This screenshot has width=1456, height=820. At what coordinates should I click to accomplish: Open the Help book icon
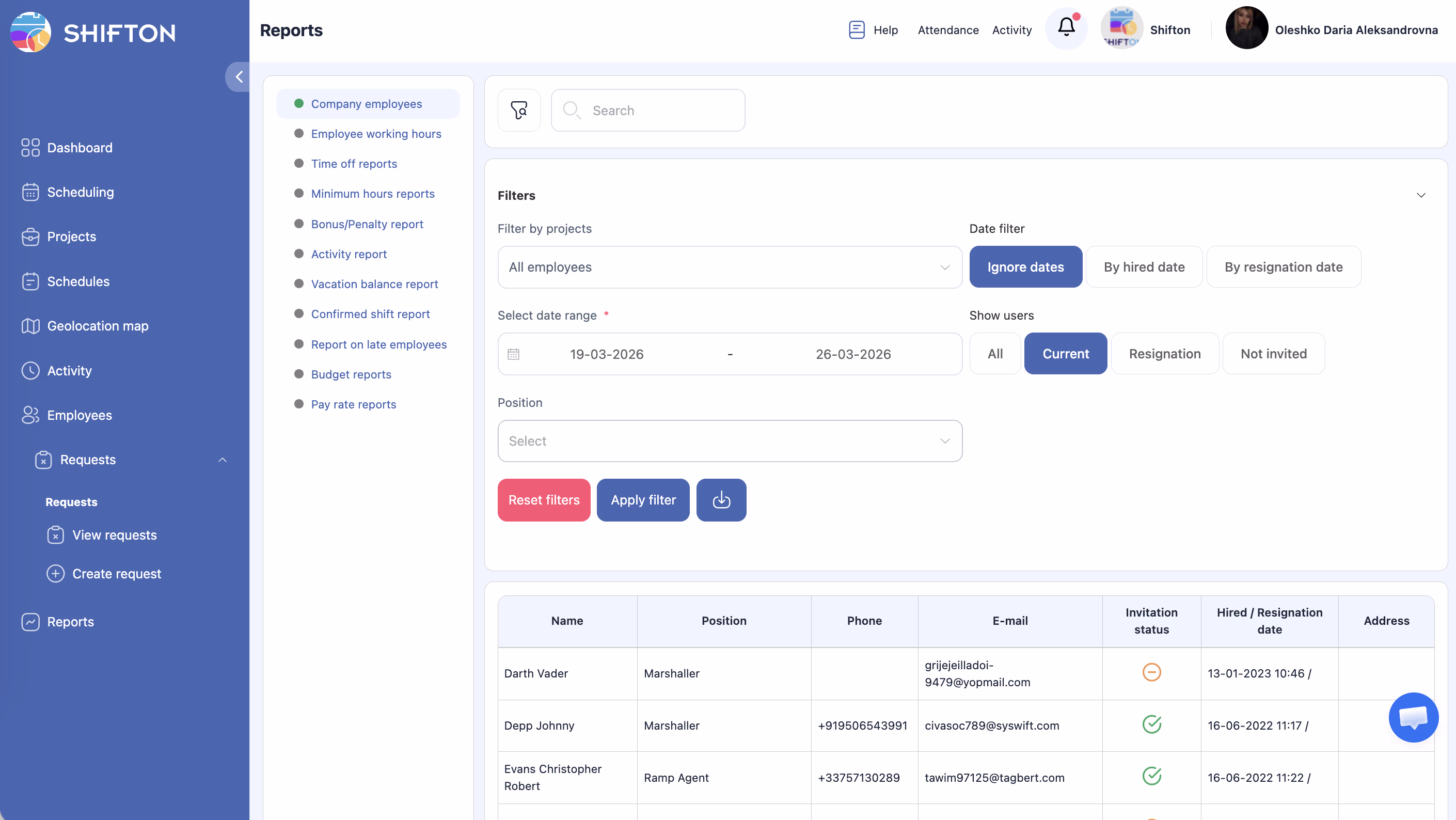click(x=857, y=30)
